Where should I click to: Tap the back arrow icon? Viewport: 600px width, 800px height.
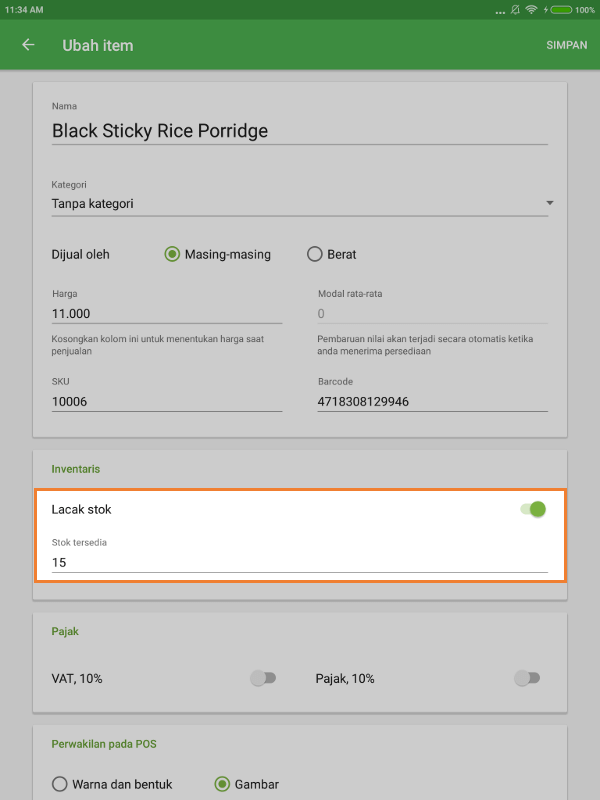click(x=28, y=45)
